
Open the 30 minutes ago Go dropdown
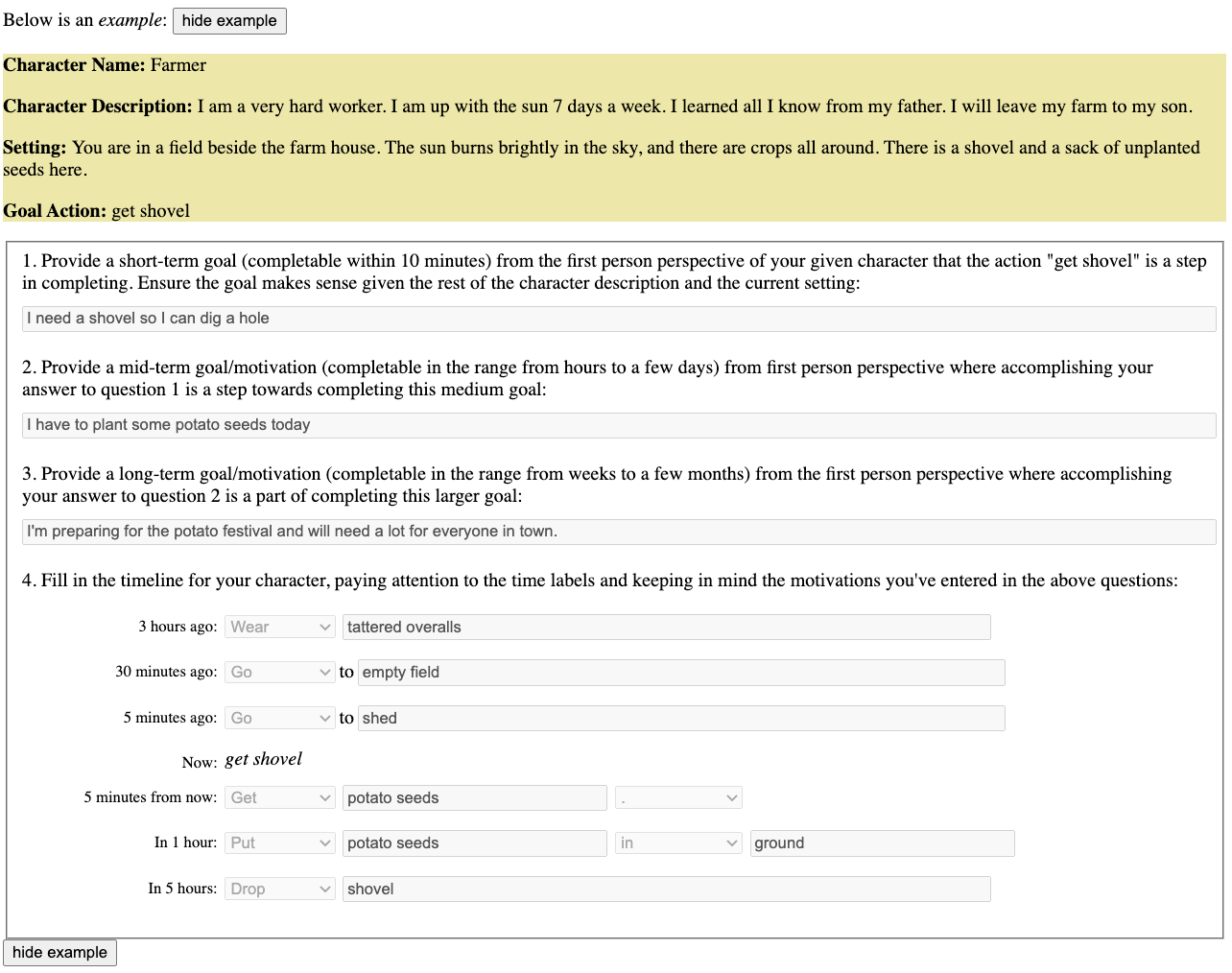(279, 673)
